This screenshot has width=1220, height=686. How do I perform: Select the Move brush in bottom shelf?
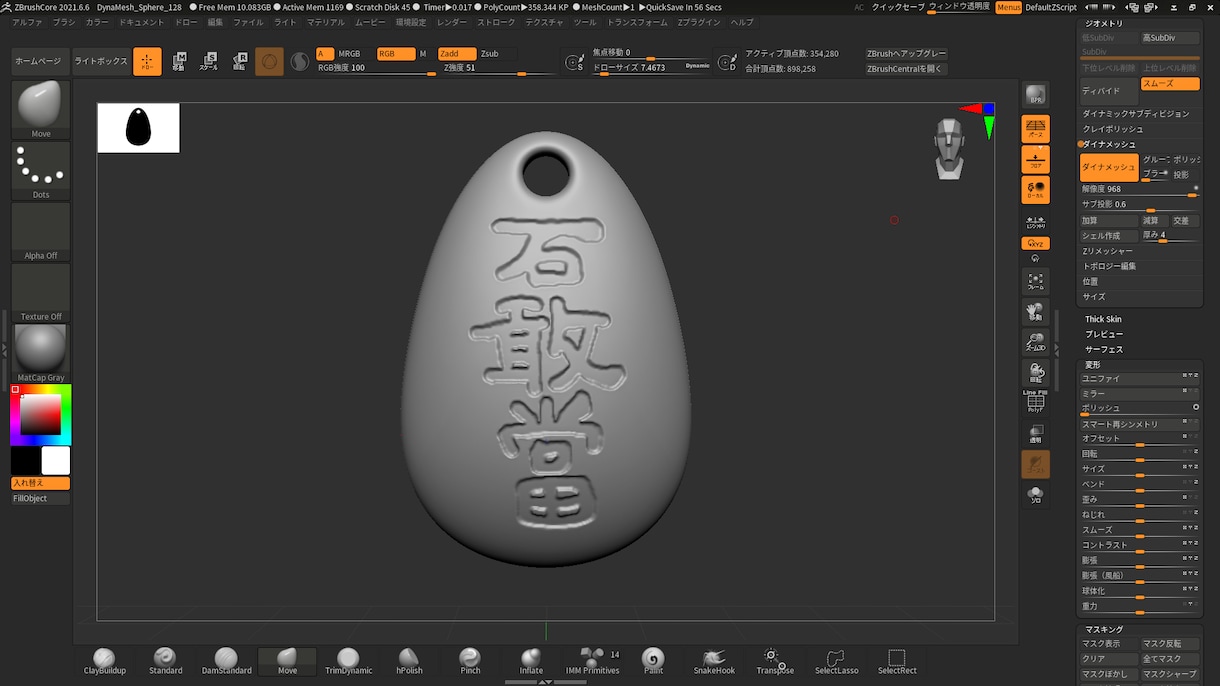coord(287,661)
